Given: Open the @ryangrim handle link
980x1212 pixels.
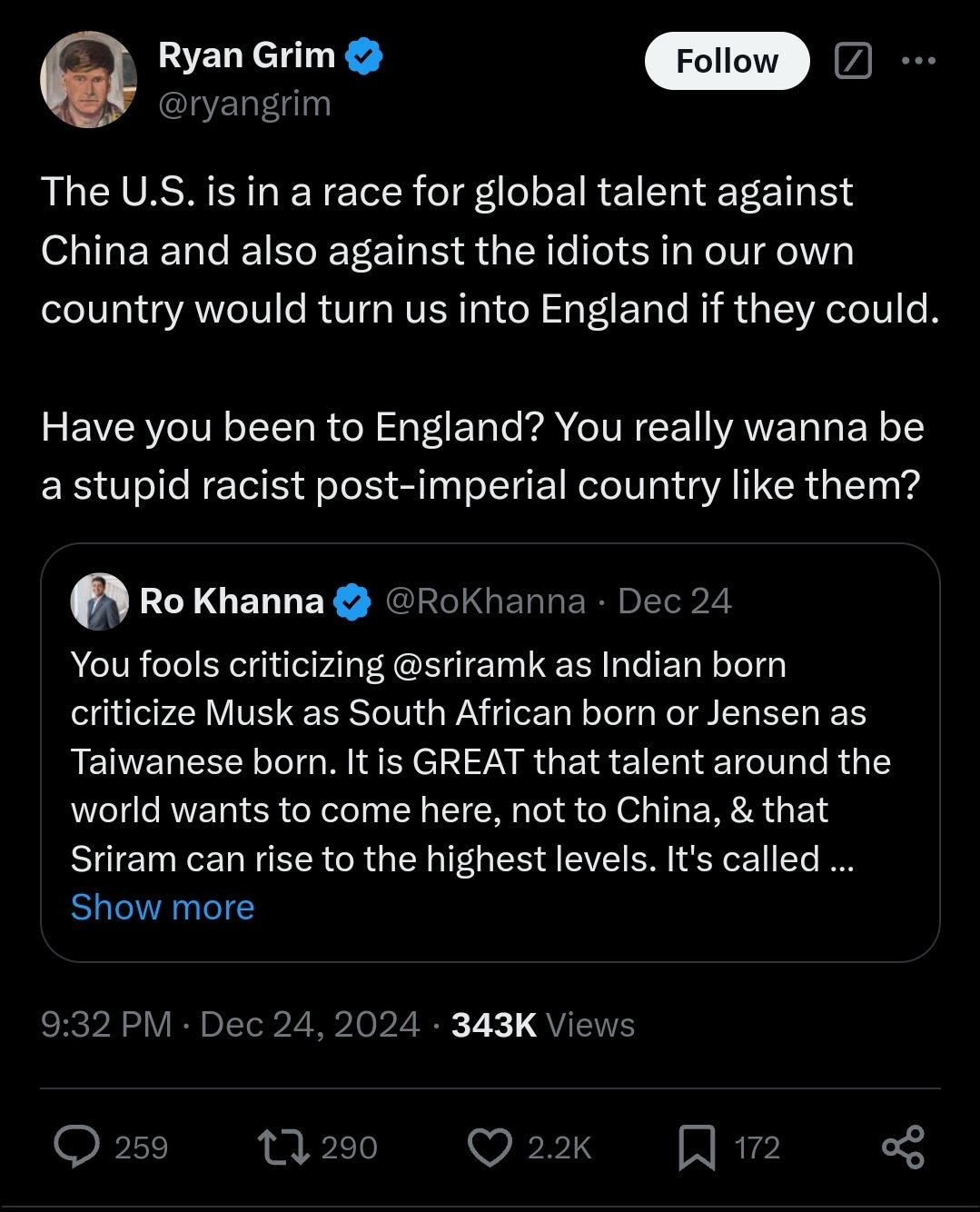Looking at the screenshot, I should coord(244,104).
